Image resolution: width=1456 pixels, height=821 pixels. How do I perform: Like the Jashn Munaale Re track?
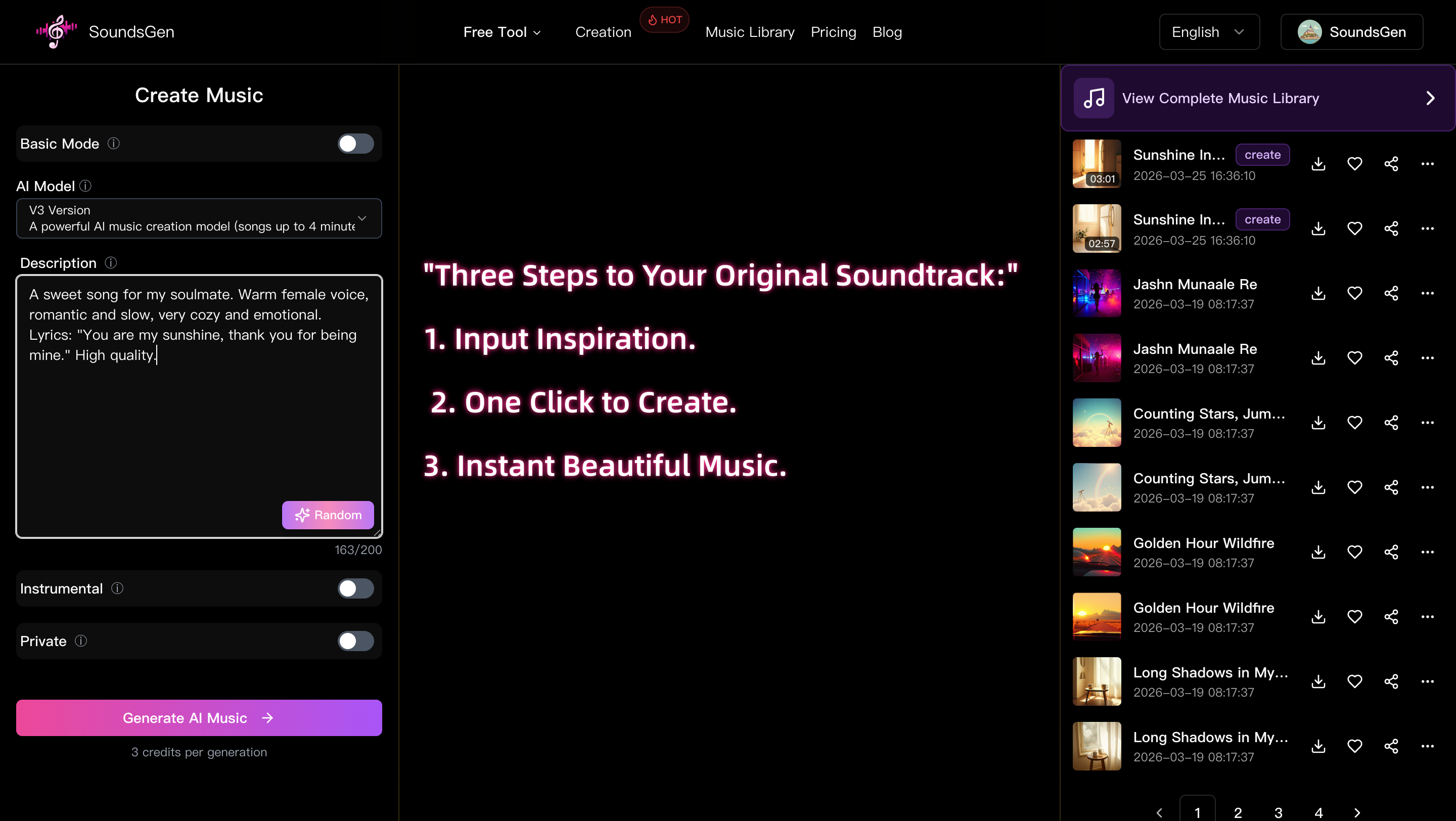click(1355, 293)
